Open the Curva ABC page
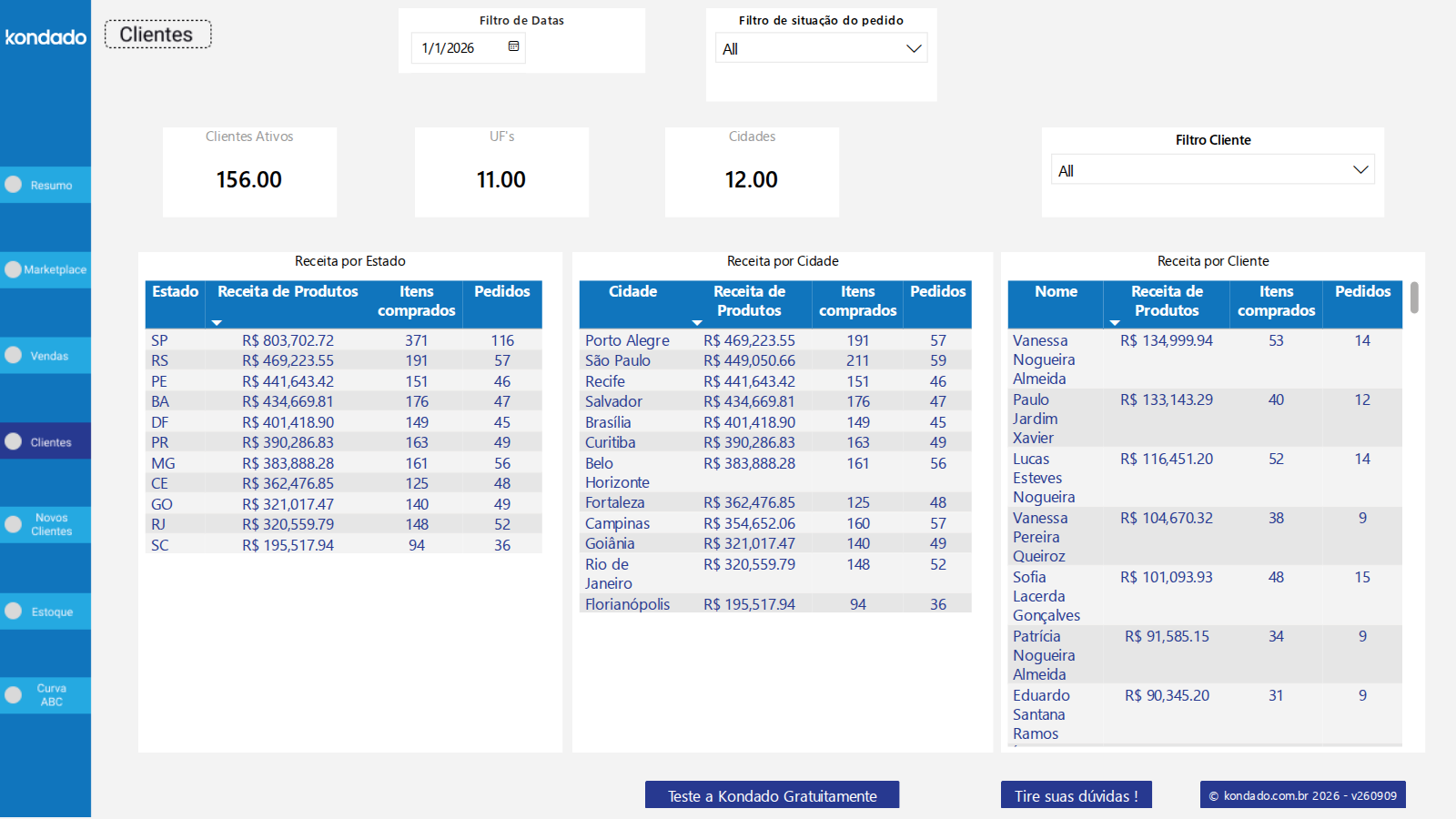The image size is (1456, 819). point(45,695)
